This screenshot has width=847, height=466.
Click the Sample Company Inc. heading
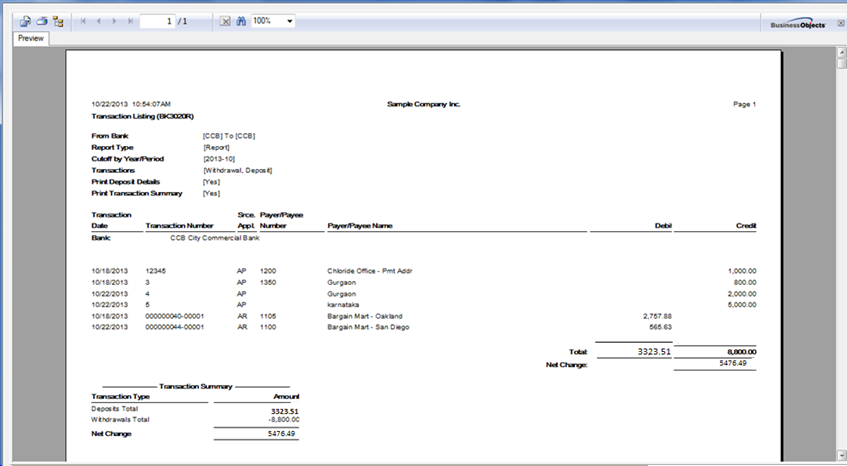(x=424, y=104)
